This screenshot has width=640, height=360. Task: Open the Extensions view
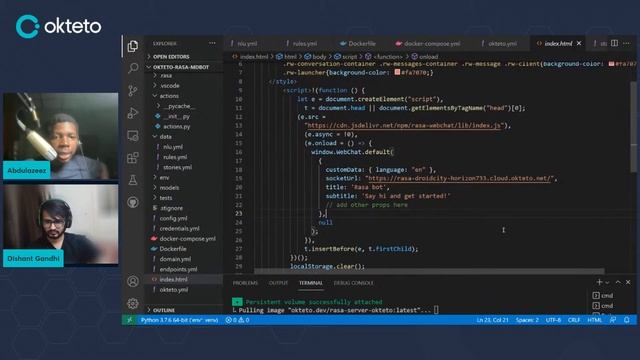pyautogui.click(x=133, y=158)
